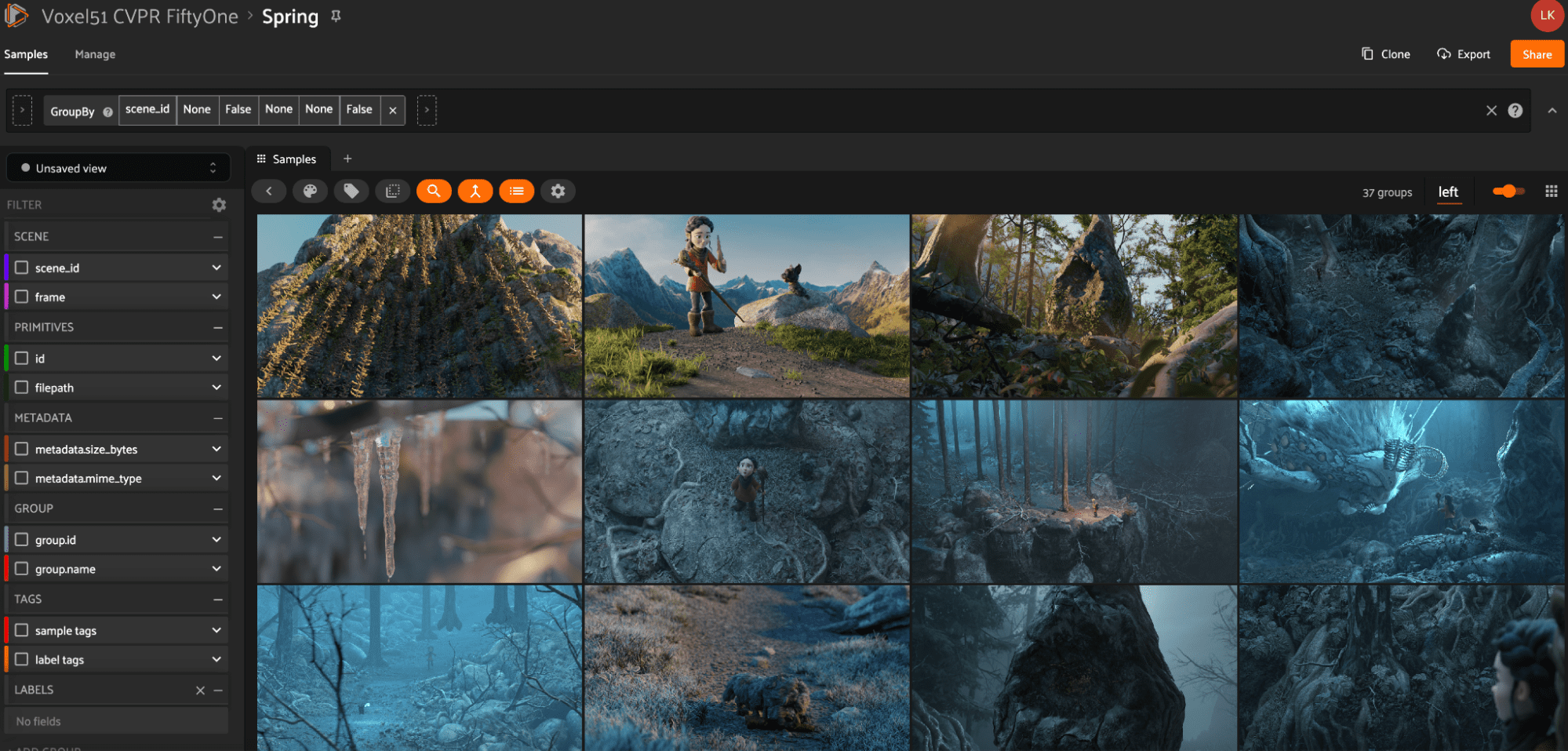Screen dimensions: 1568x751
Task: Click the orange Share button
Action: point(1537,54)
